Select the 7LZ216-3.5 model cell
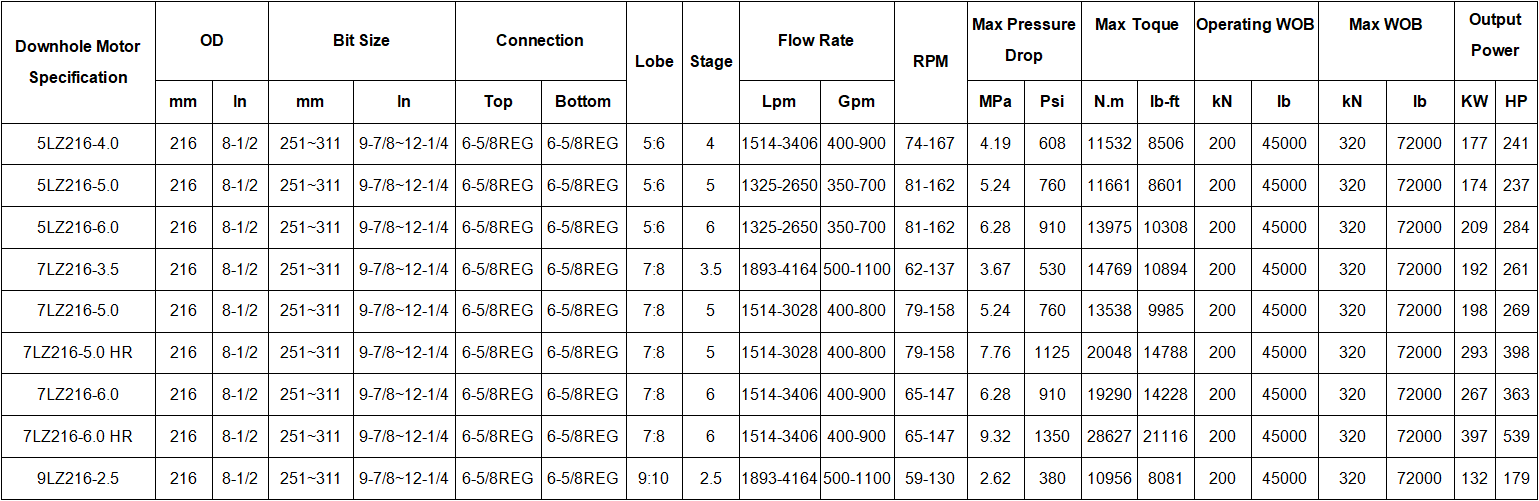This screenshot has height=501, width=1539. coord(78,269)
